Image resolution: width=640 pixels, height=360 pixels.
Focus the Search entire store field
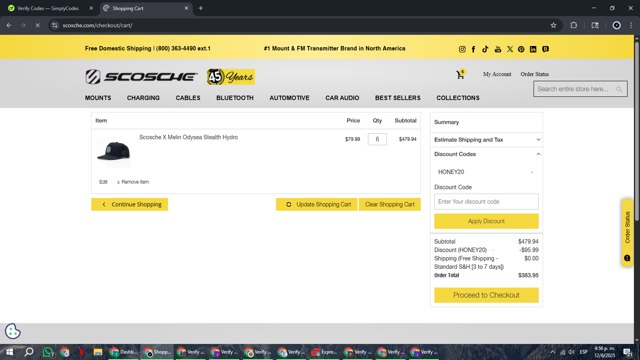tap(580, 89)
